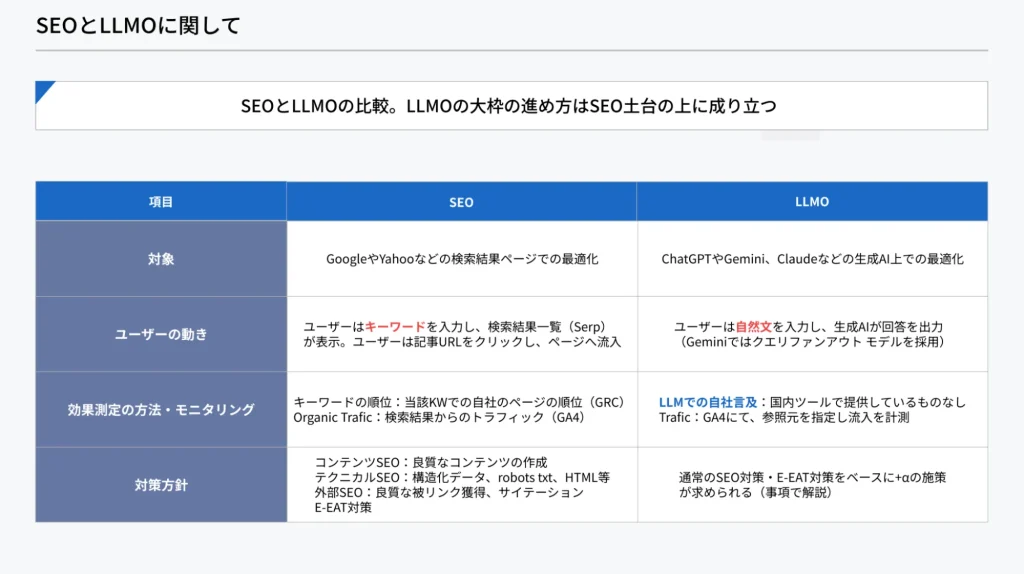The width and height of the screenshot is (1024, 574).
Task: Click the blue triangle corner of the banner
Action: [x=43, y=90]
